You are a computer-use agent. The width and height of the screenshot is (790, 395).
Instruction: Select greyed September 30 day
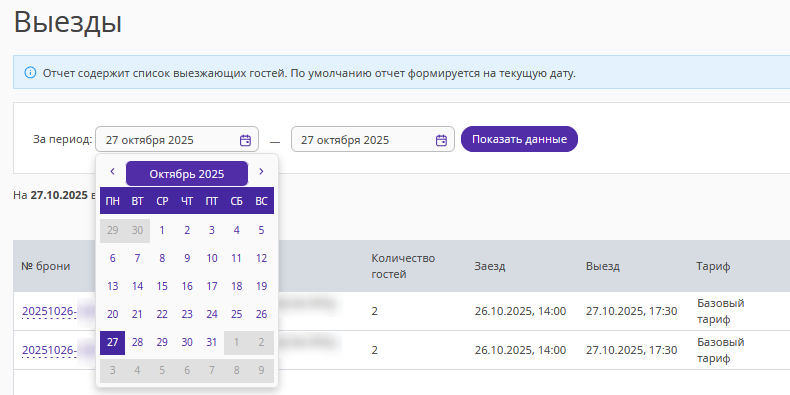tap(138, 230)
